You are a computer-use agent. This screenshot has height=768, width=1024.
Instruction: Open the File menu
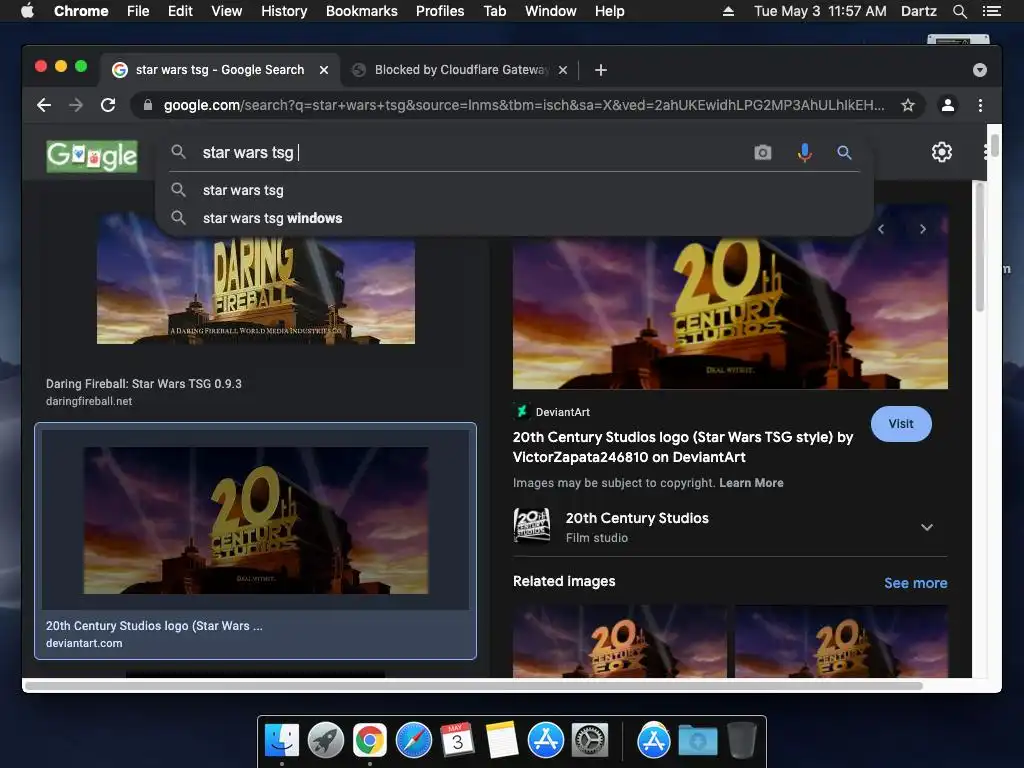[138, 11]
